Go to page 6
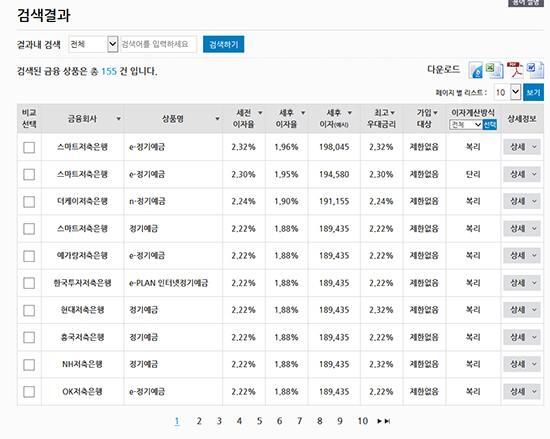Viewport: 550px width, 439px height. (x=279, y=421)
